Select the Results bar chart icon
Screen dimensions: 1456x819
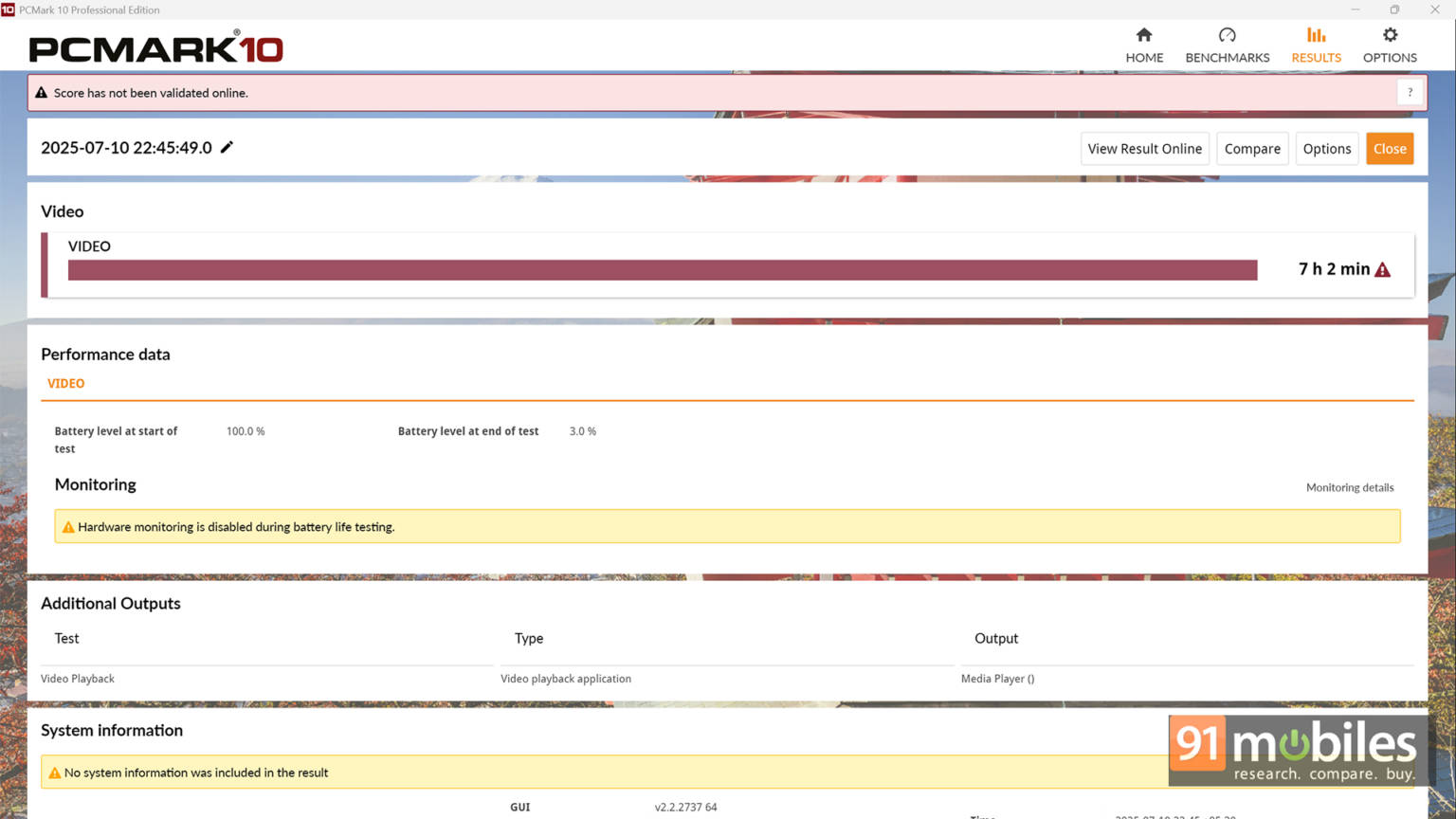click(x=1316, y=35)
